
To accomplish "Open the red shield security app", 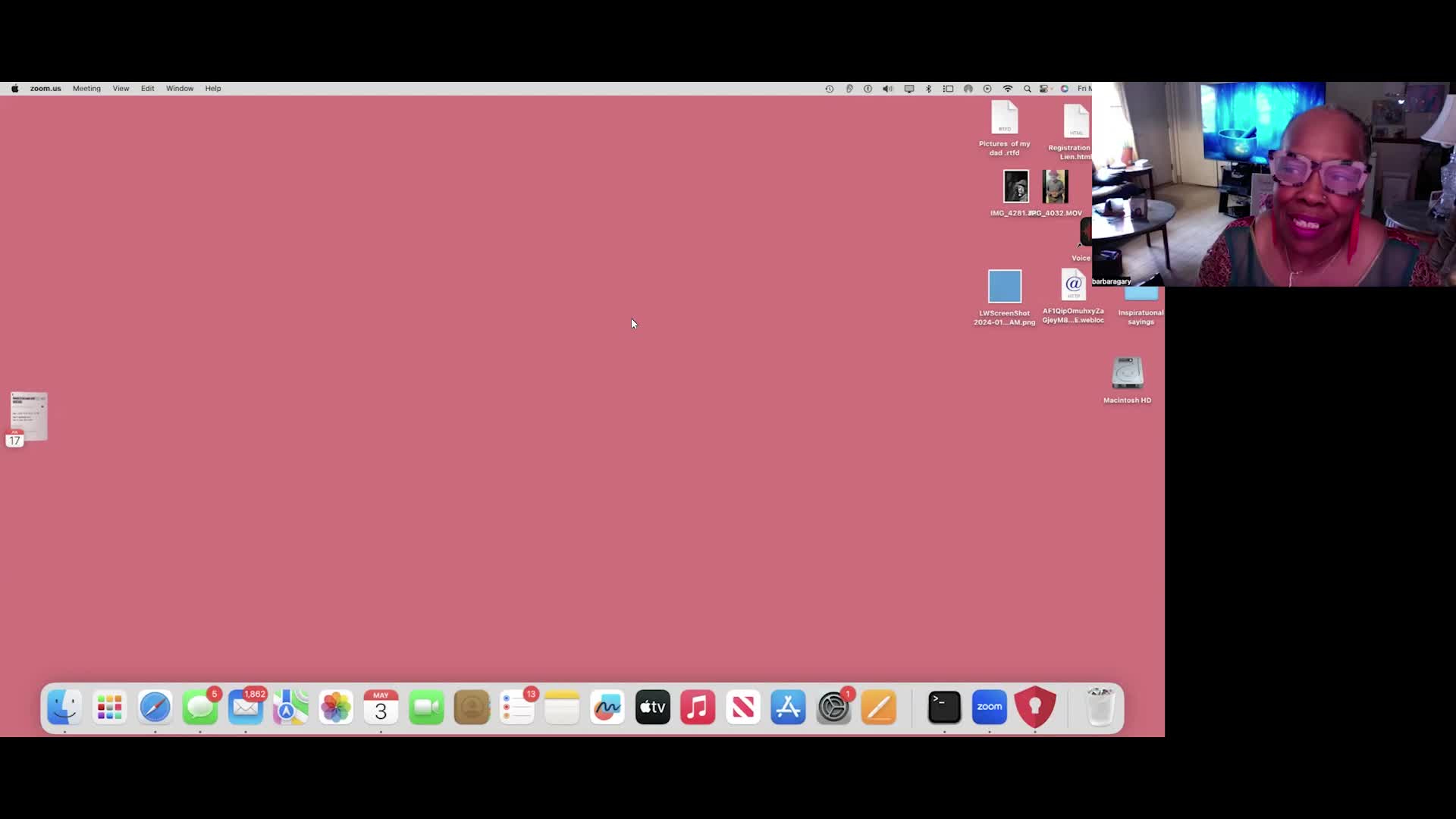I will click(x=1035, y=708).
